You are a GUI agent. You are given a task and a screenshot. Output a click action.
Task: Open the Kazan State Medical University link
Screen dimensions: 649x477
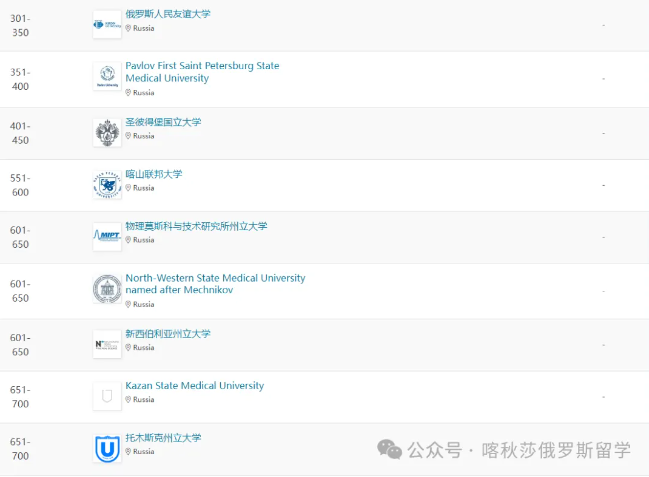[195, 385]
